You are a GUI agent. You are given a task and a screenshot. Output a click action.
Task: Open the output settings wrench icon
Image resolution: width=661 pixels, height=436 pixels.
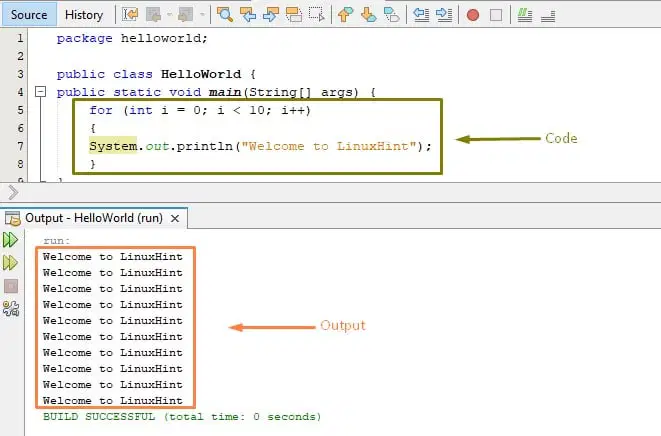point(11,309)
